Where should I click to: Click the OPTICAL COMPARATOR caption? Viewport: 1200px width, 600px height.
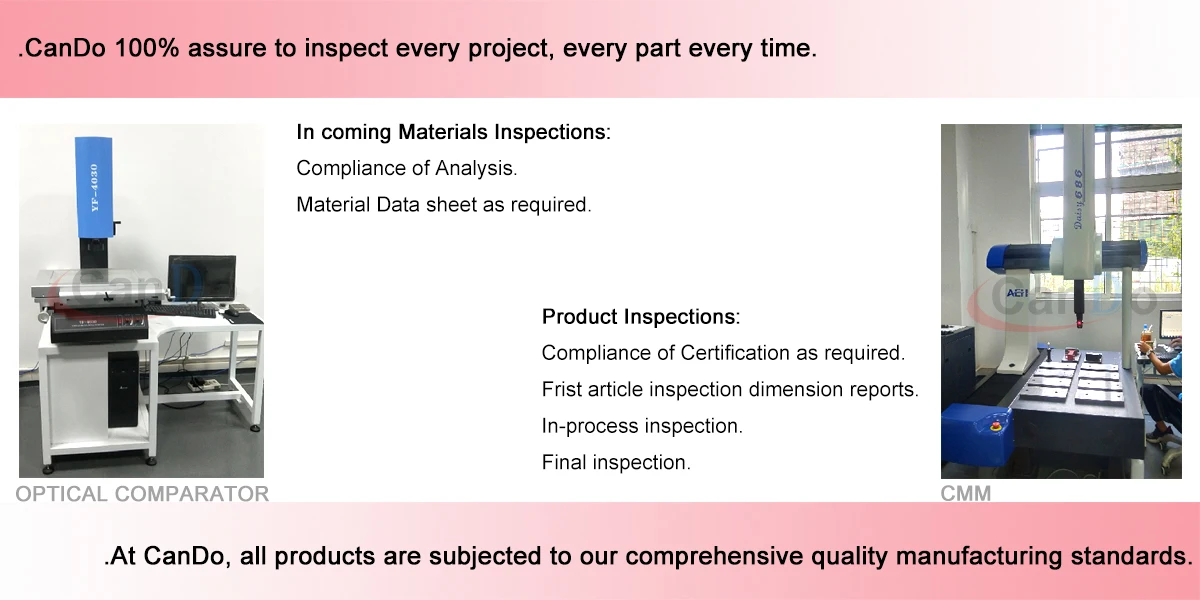point(142,493)
